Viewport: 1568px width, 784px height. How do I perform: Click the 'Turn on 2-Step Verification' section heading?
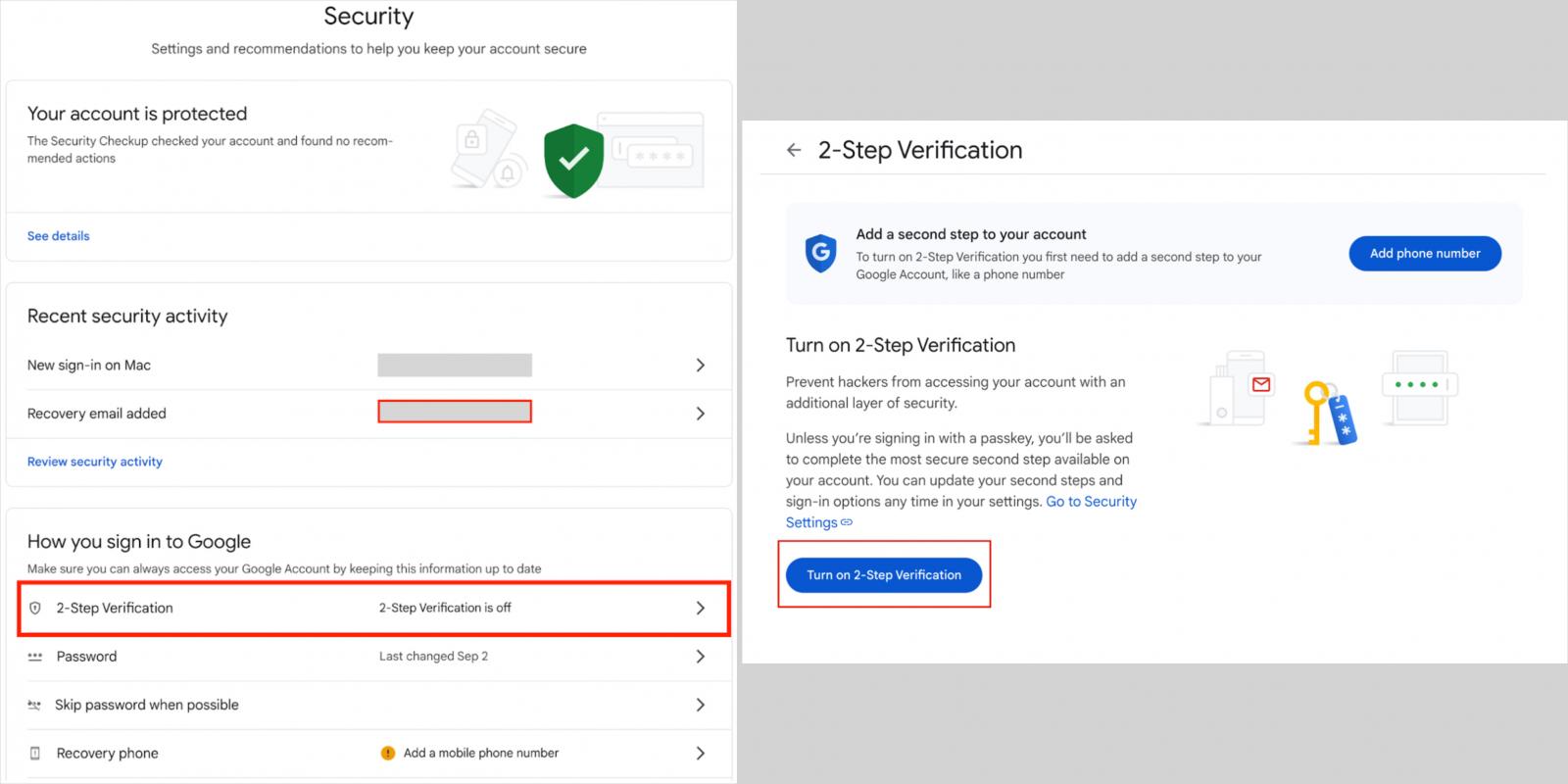tap(901, 345)
